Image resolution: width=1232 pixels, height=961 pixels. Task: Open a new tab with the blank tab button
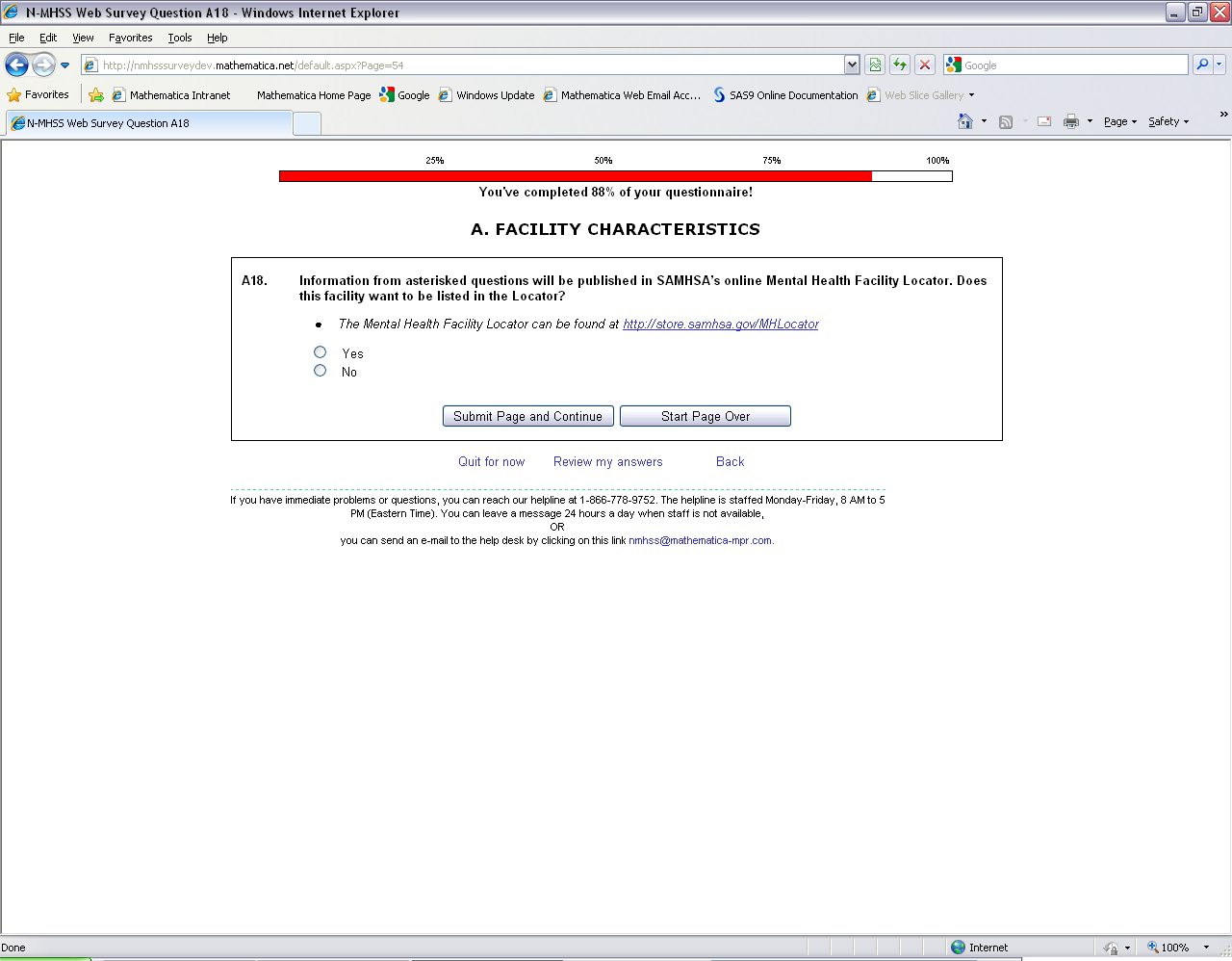pos(307,123)
